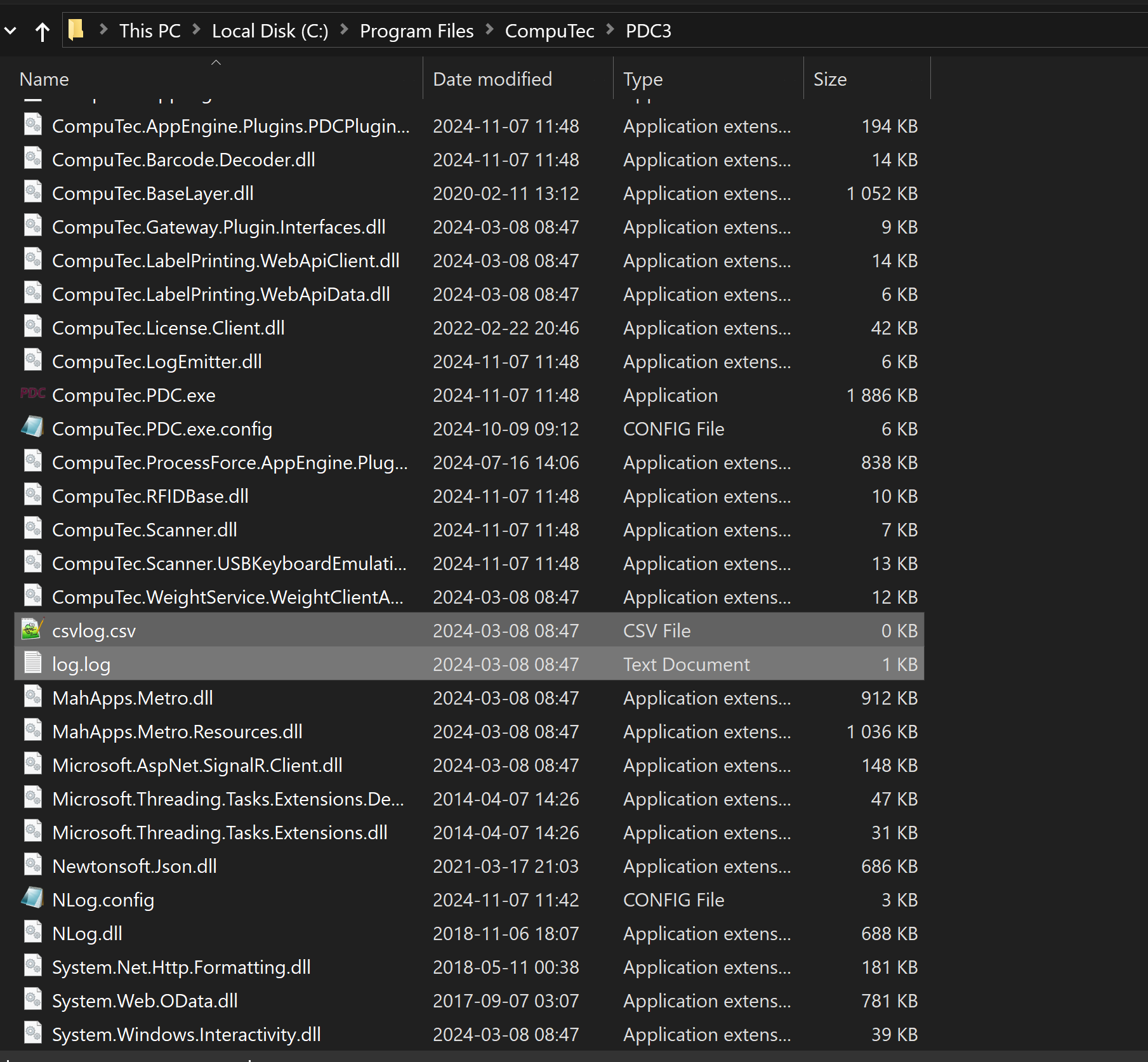Click the NLog.config notepad-style icon
Screen dimensions: 1148x1062
(32, 898)
